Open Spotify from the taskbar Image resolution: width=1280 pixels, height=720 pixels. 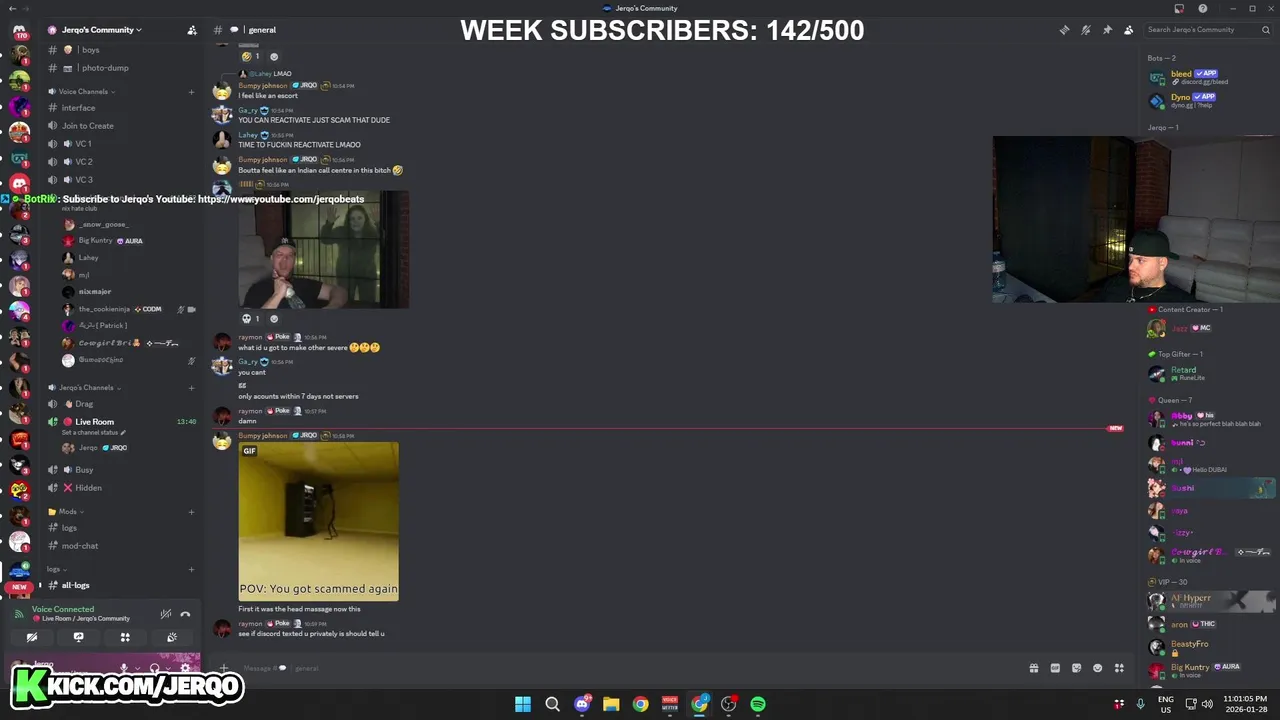coord(758,704)
